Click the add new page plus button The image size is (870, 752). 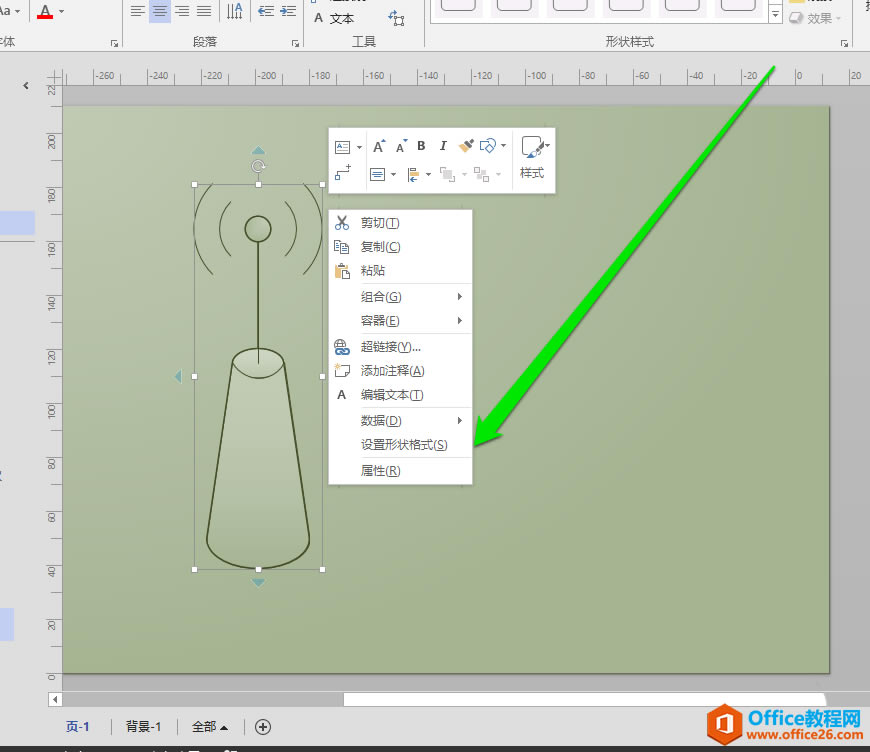pos(262,727)
